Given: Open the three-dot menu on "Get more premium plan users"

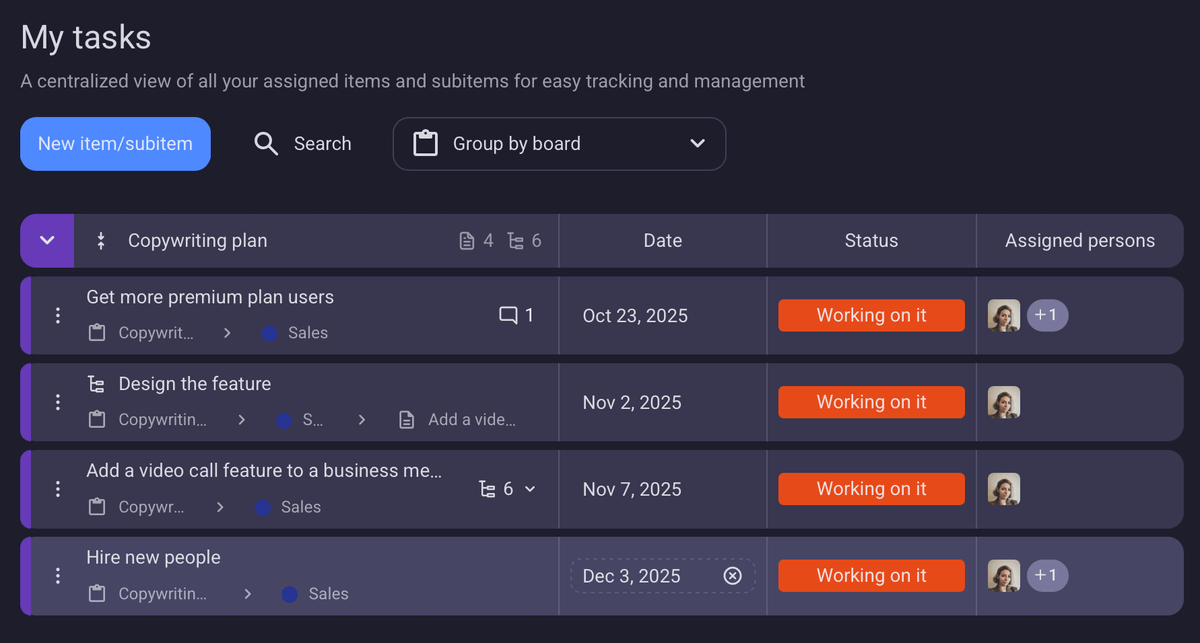Looking at the screenshot, I should 57,315.
